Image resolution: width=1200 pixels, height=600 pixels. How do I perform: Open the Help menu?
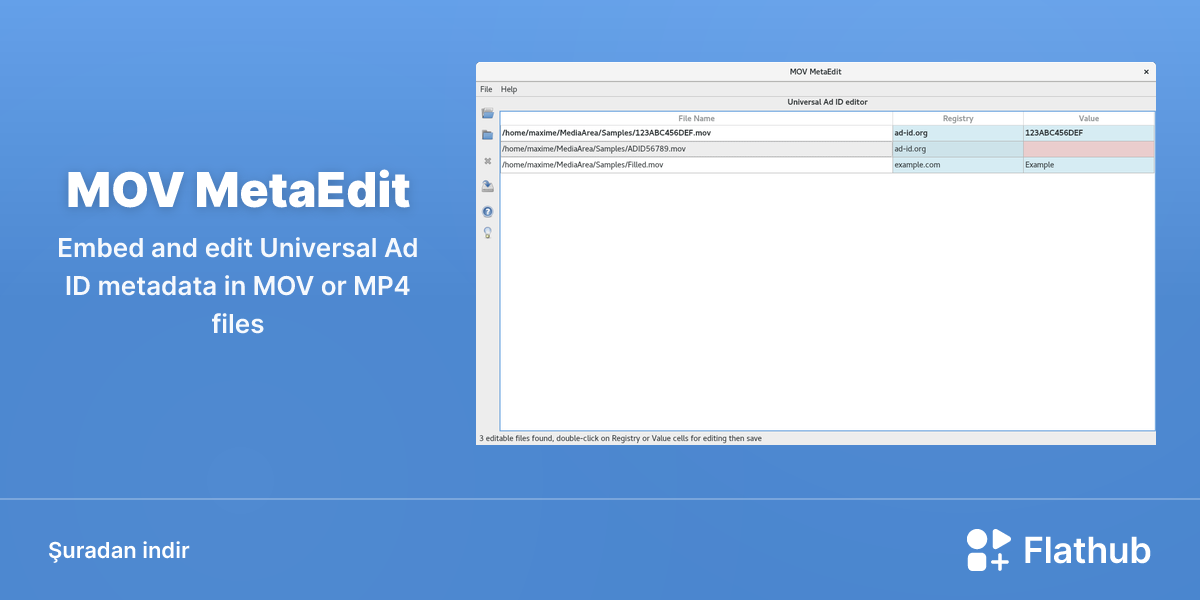coord(509,89)
